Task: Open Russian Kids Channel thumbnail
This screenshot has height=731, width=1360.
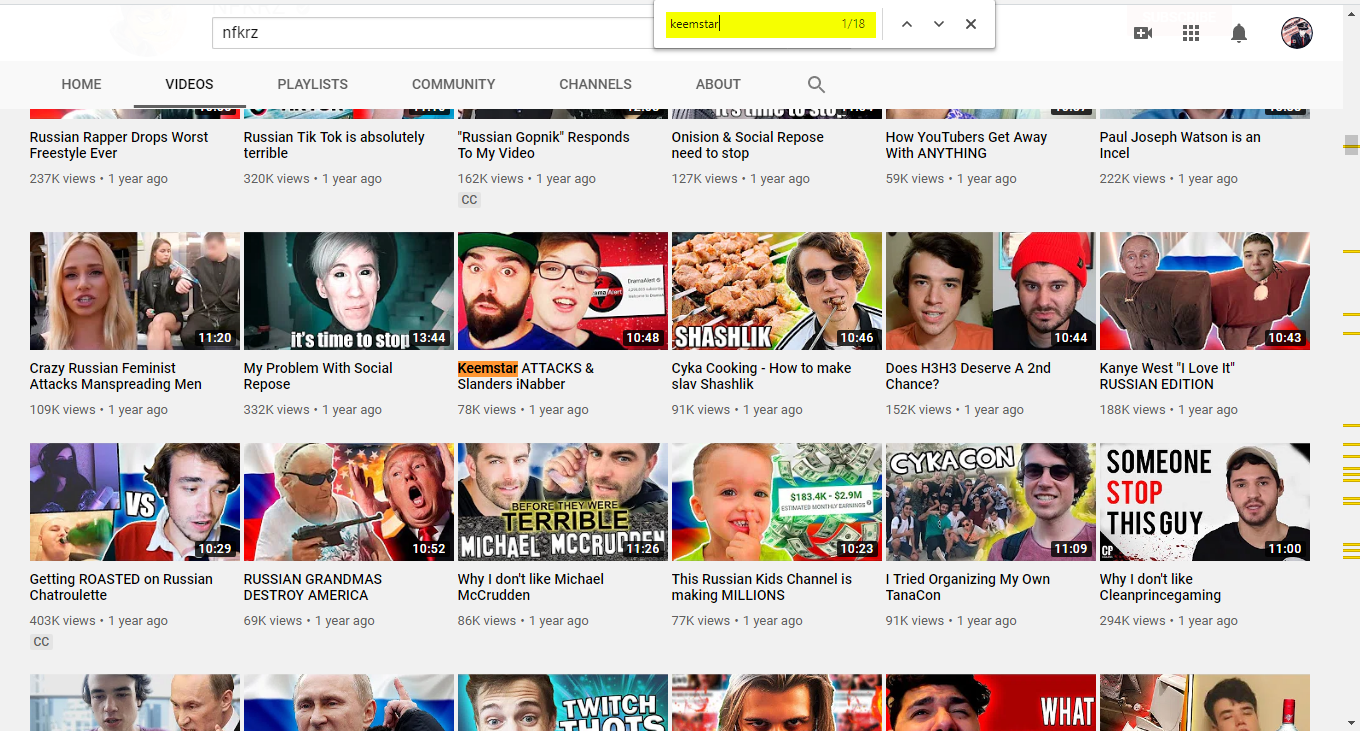Action: click(x=777, y=502)
